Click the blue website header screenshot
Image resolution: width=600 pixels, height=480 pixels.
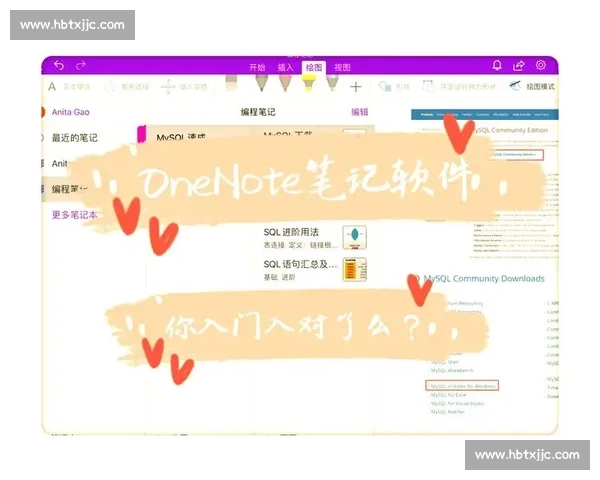pos(484,114)
